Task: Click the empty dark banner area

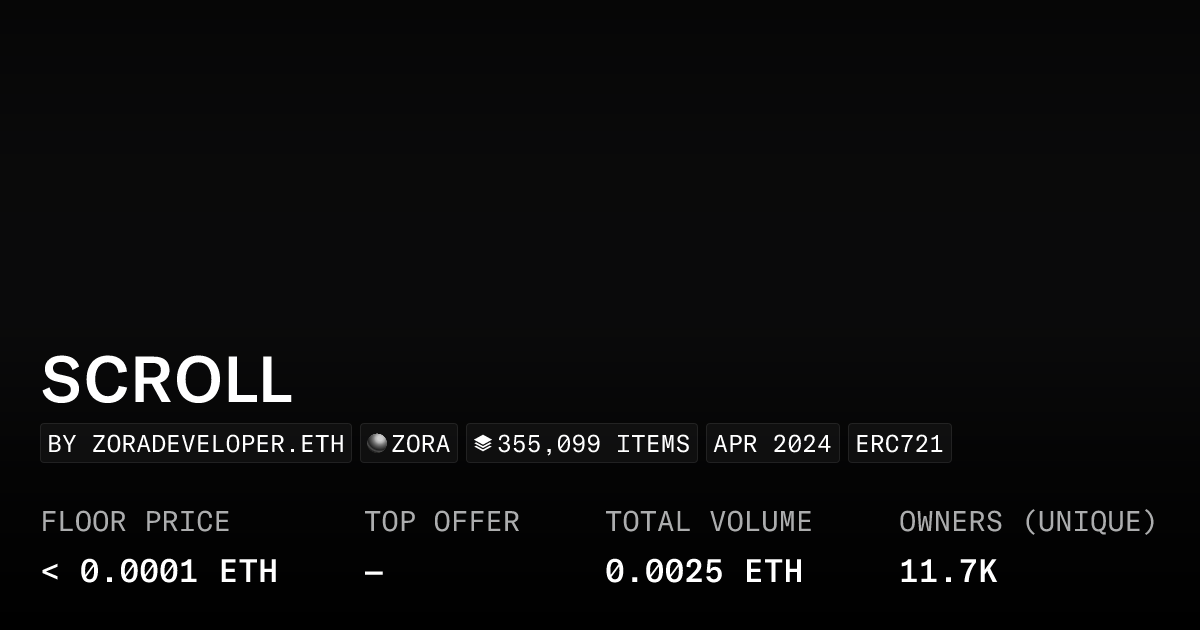Action: 600,170
